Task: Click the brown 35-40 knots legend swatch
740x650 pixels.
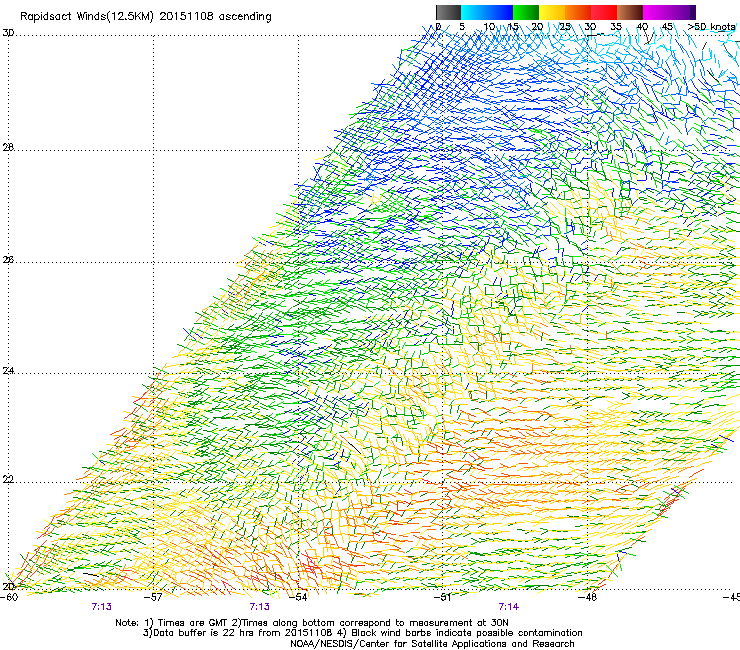Action: point(630,12)
